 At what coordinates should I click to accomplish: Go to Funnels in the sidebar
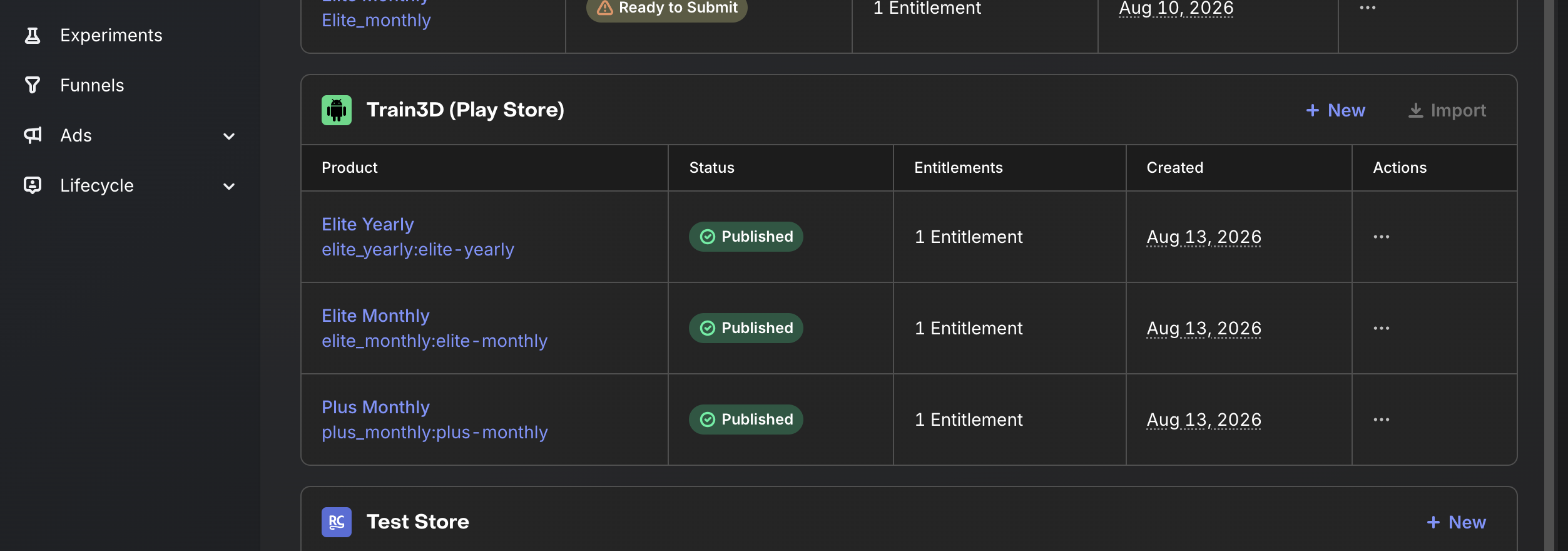(92, 85)
